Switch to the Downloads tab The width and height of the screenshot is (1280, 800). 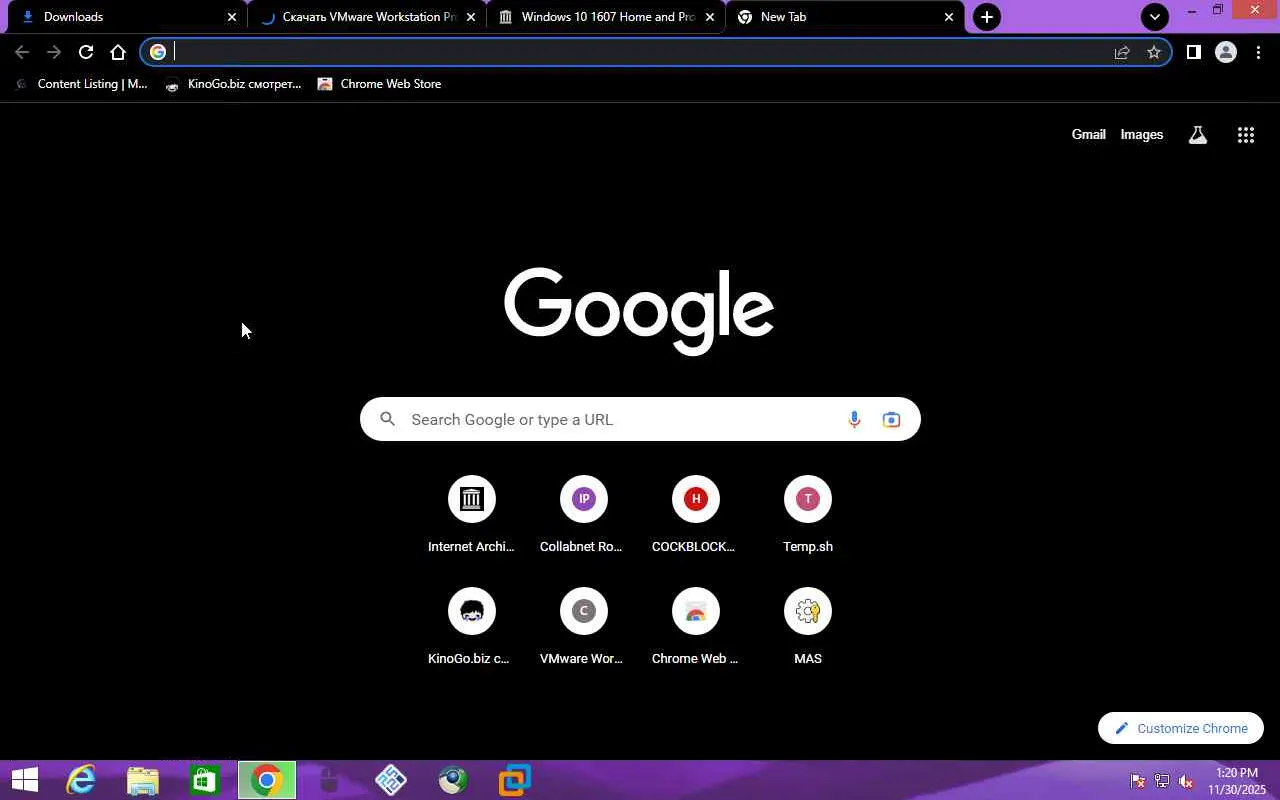[x=125, y=17]
